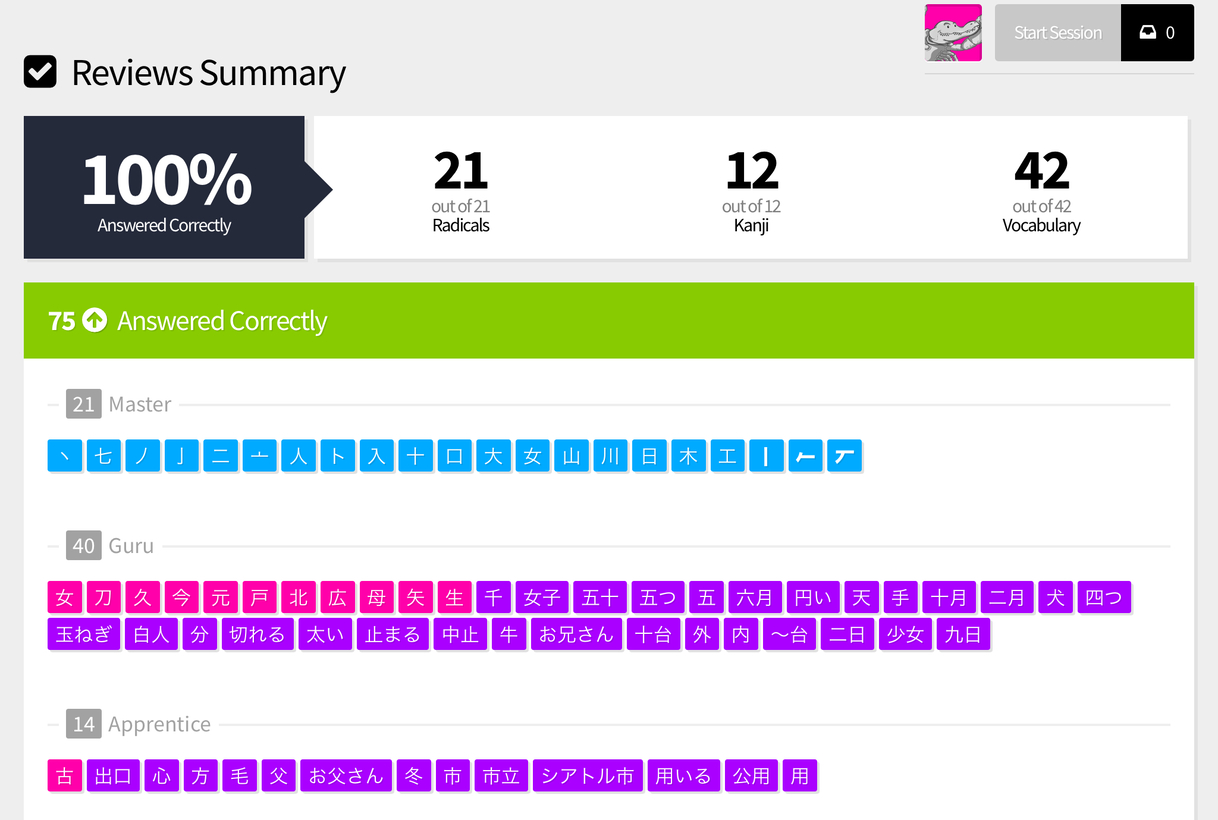Open the 玉ねぎ vocabulary item

(x=84, y=634)
